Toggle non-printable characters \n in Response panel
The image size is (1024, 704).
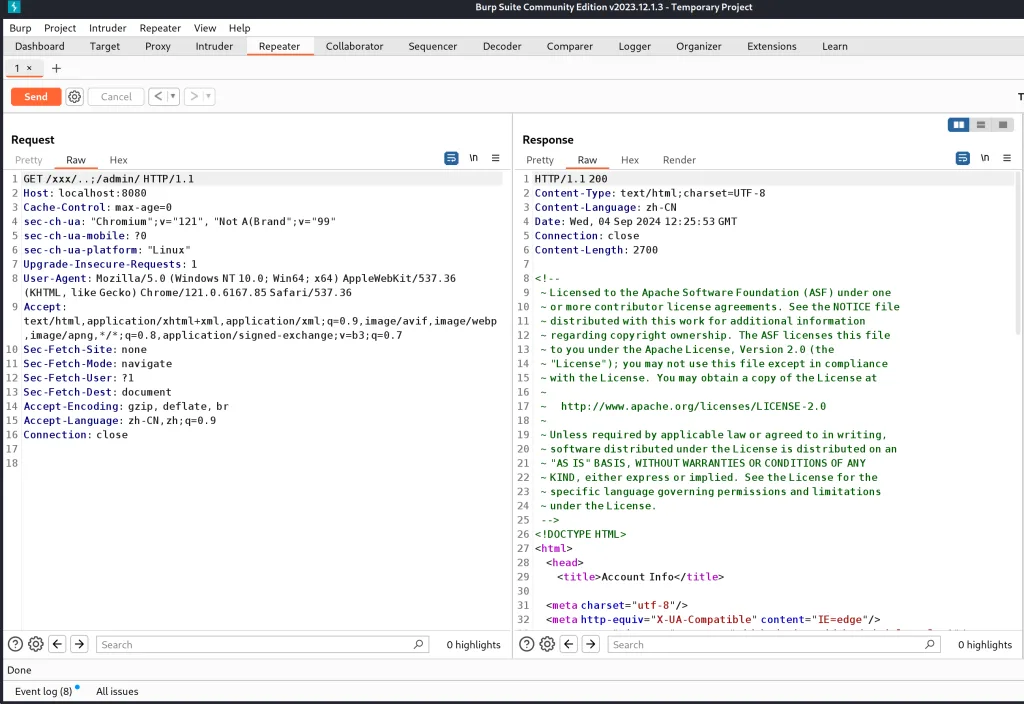(985, 158)
